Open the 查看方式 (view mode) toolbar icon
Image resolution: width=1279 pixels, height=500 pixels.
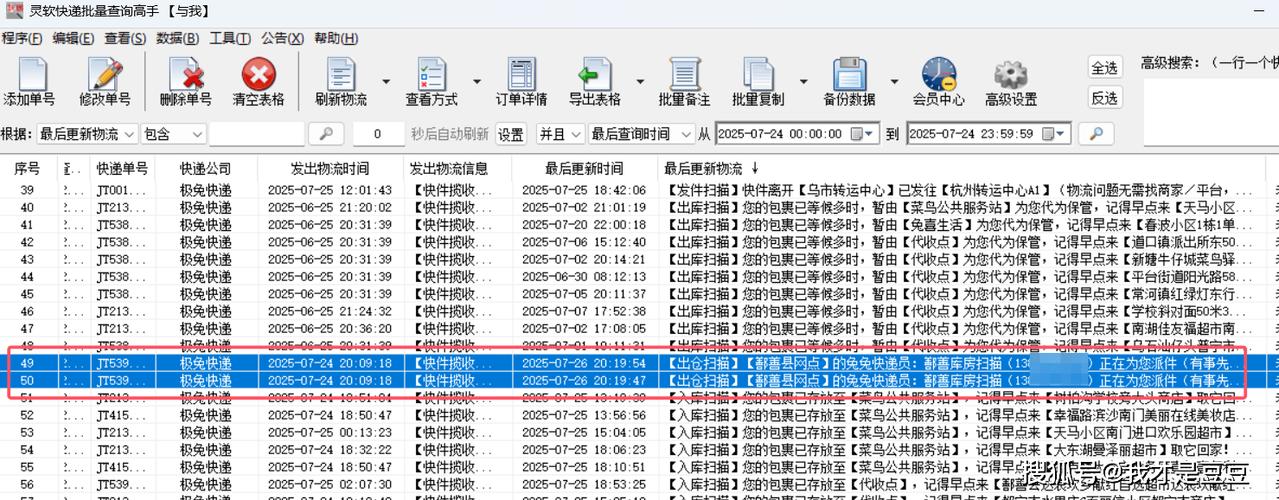(x=431, y=73)
